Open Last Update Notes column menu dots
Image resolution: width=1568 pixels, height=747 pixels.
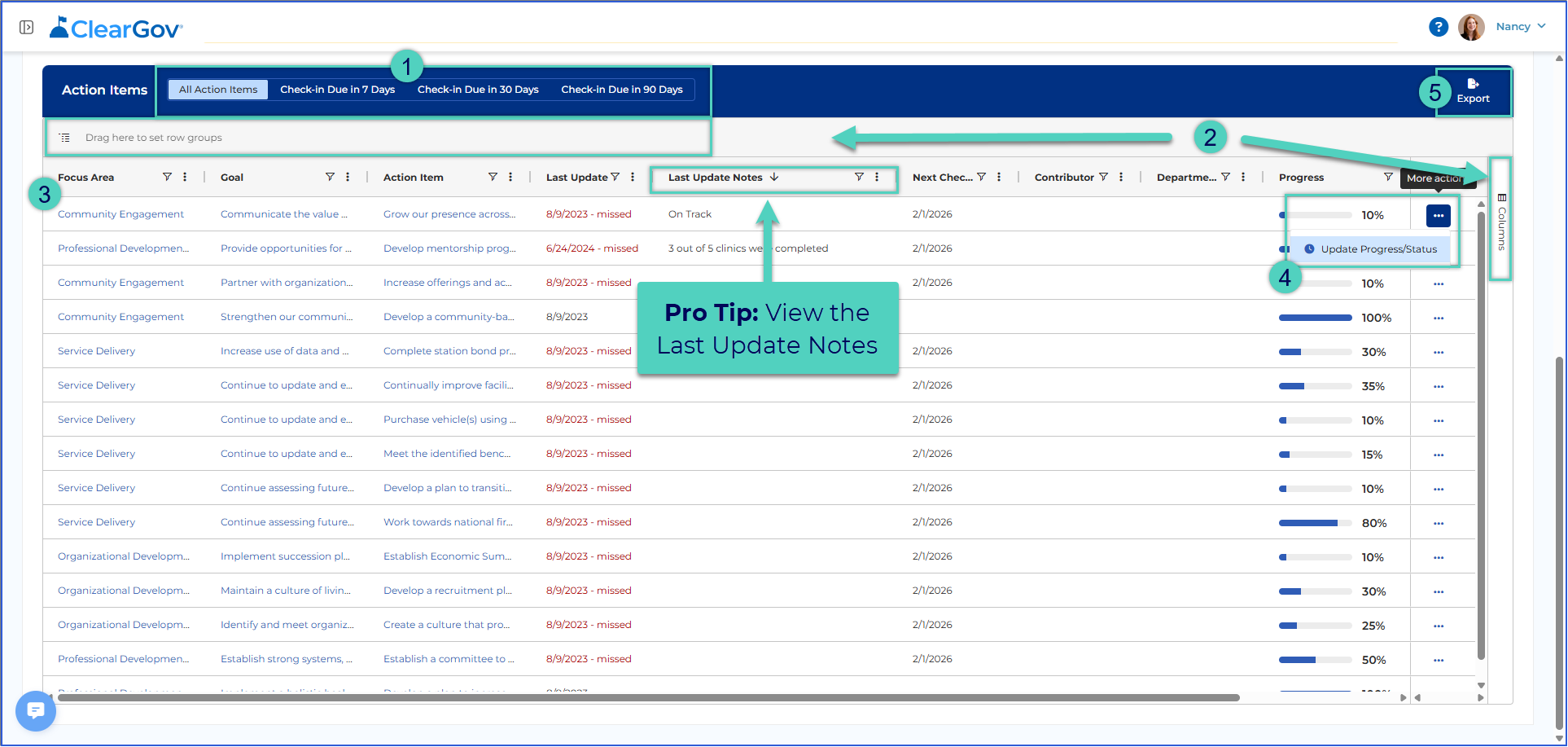pos(877,177)
